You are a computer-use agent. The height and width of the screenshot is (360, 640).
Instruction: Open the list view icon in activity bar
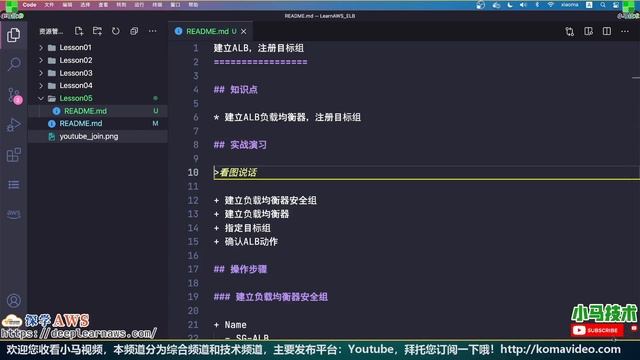coord(14,184)
